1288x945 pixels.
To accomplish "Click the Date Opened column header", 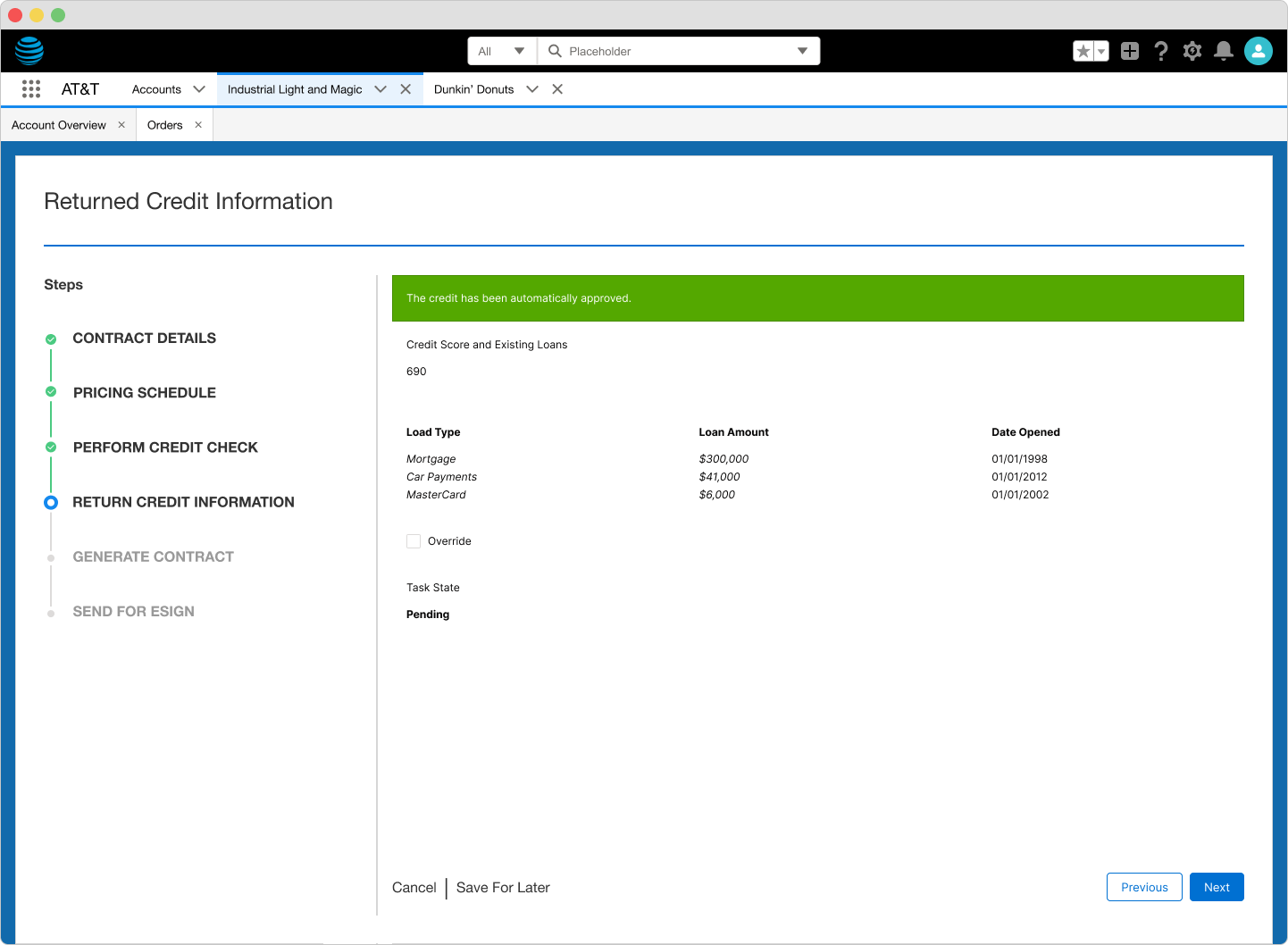I will (x=1025, y=432).
